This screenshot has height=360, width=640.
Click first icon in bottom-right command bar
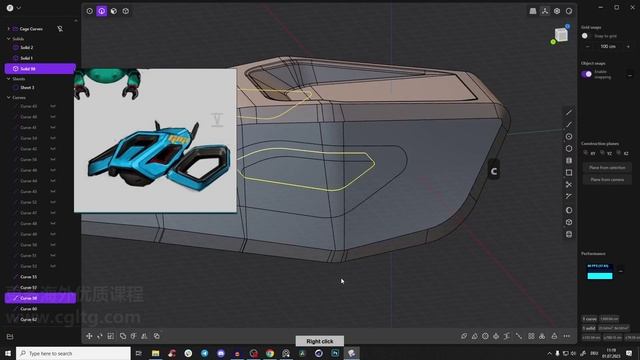coord(464,336)
